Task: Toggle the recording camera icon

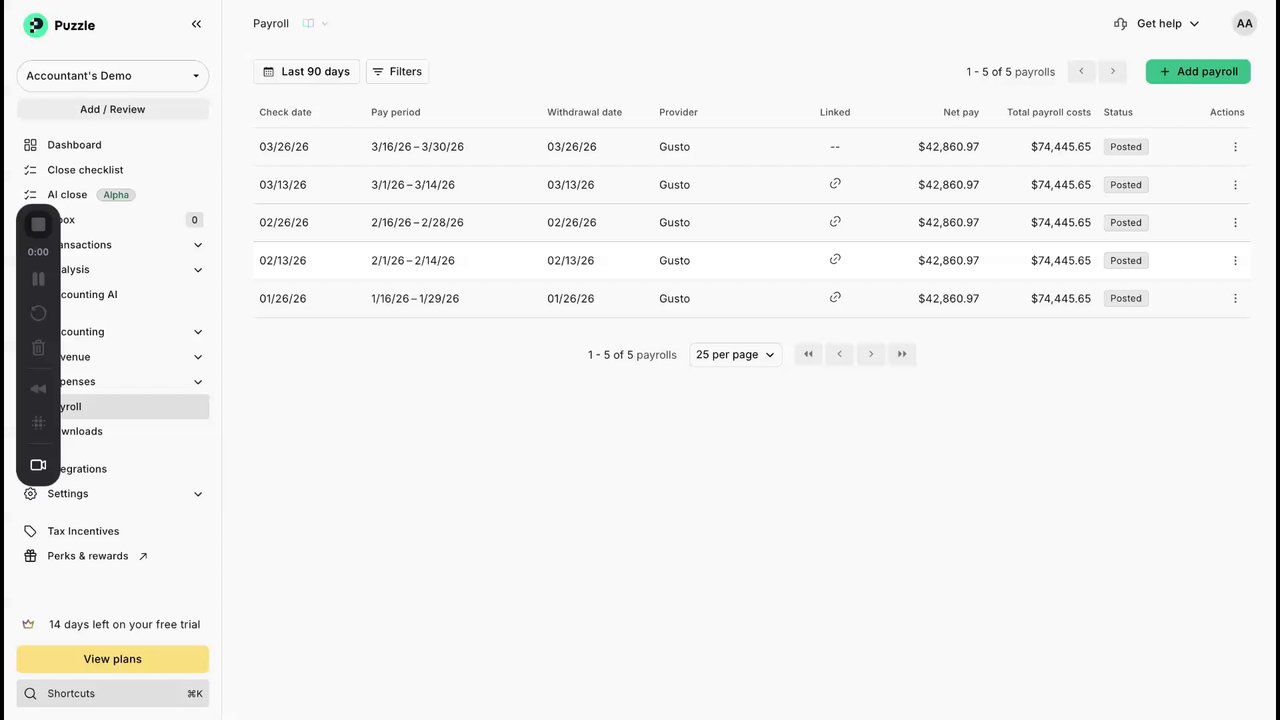Action: tap(38, 465)
